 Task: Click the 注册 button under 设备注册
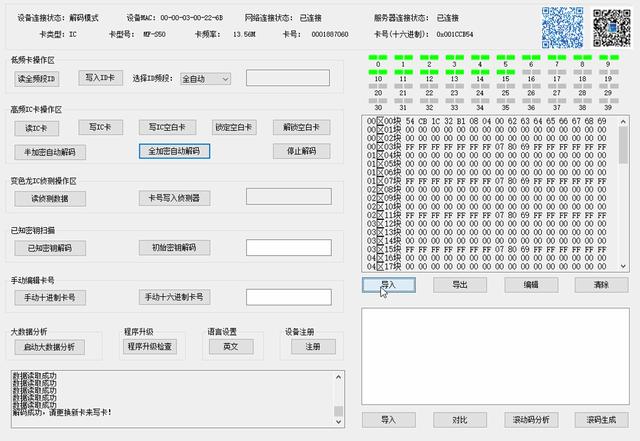[313, 347]
